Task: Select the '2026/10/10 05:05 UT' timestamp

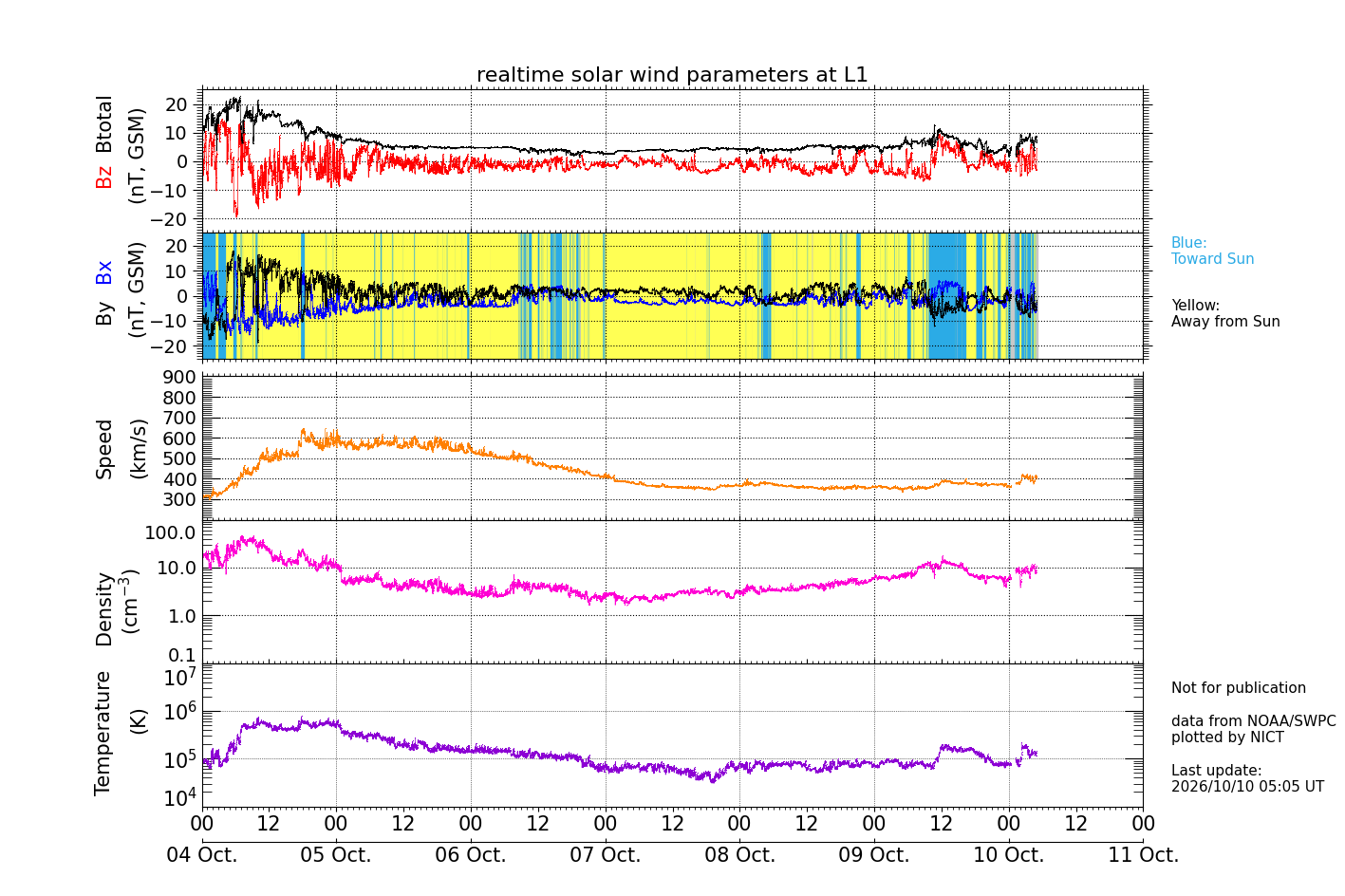Action: pyautogui.click(x=1247, y=787)
